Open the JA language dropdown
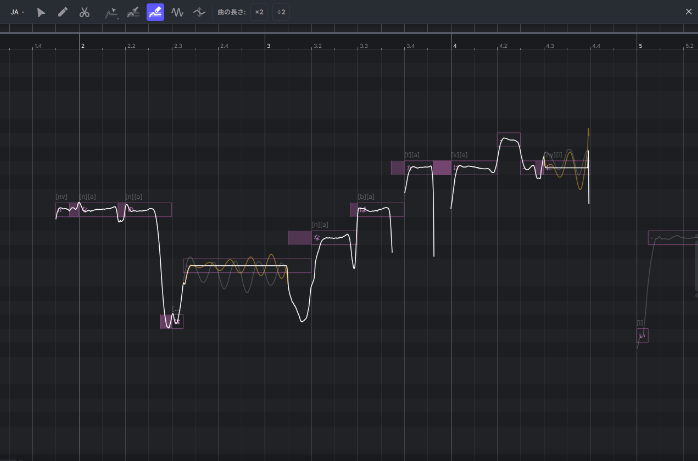698x461 pixels. coord(17,12)
